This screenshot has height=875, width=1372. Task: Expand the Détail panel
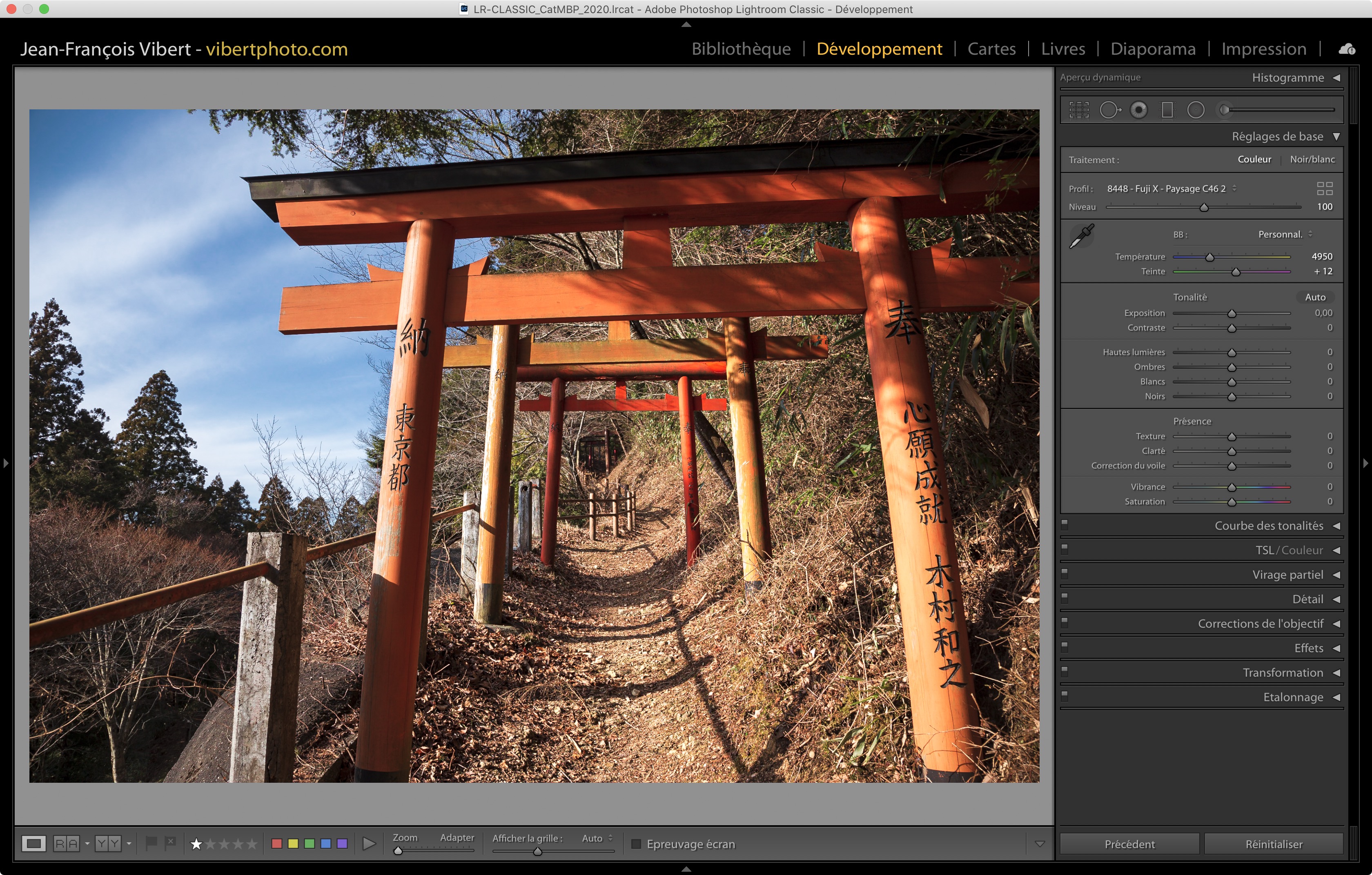pyautogui.click(x=1307, y=599)
